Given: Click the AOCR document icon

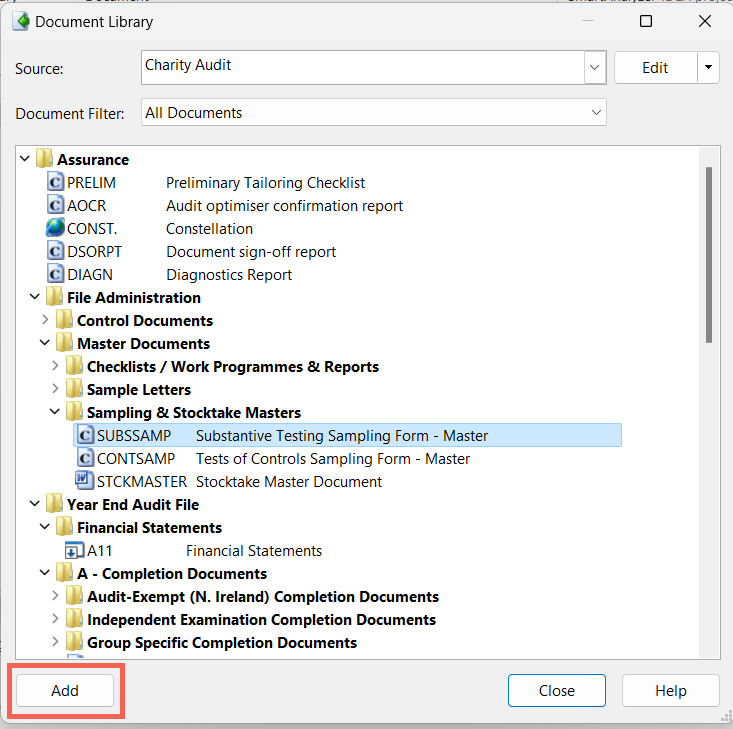Looking at the screenshot, I should coord(55,204).
